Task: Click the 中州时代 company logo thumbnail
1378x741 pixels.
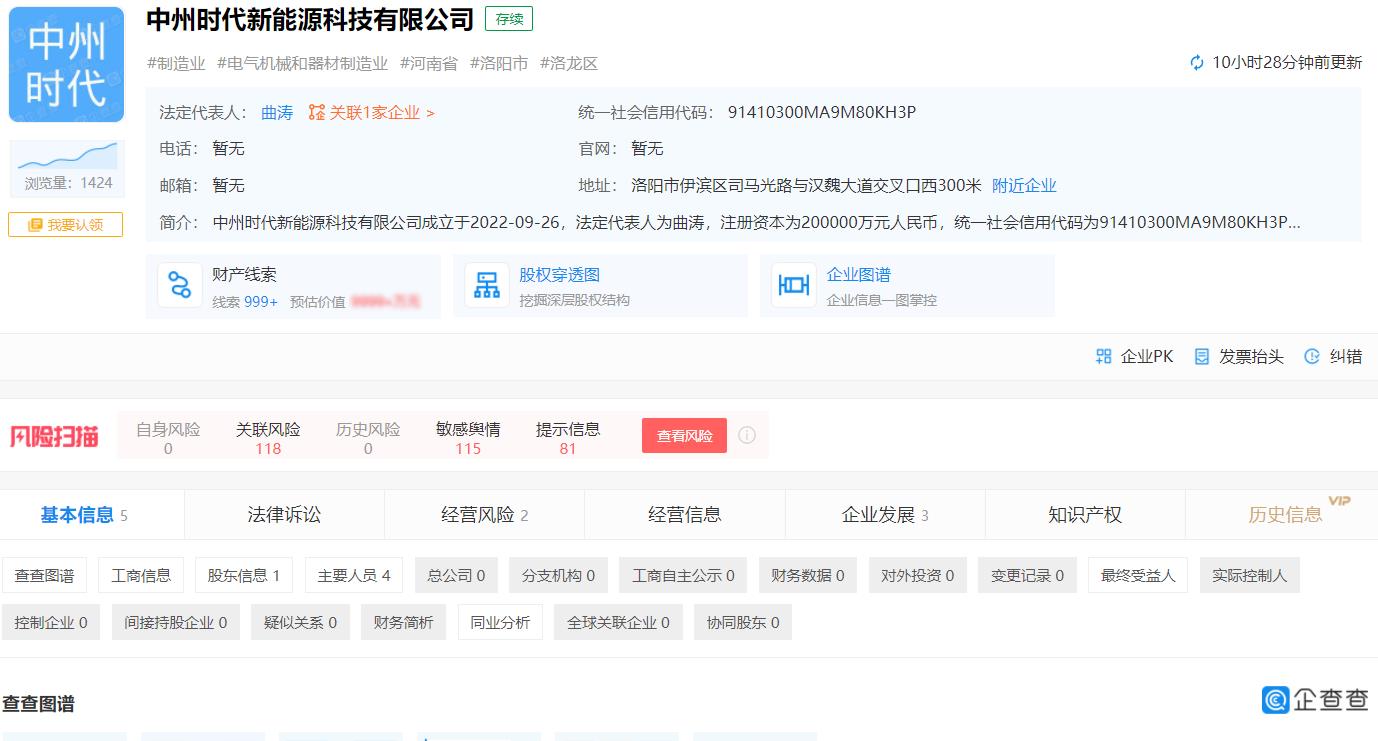Action: [x=65, y=63]
